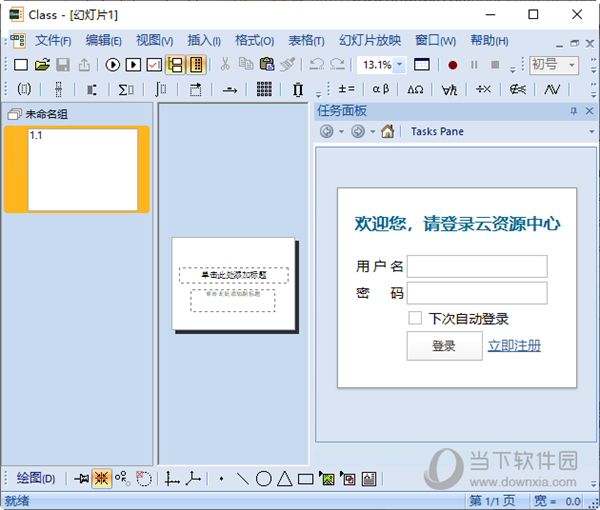The image size is (600, 510).
Task: Click the new blank document icon
Action: point(20,65)
